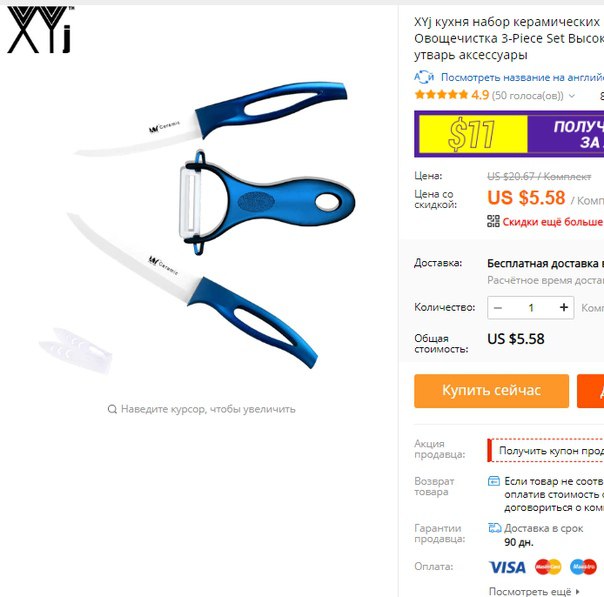This screenshot has height=597, width=604.
Task: Expand the rating votes dropdown arrow
Action: click(572, 96)
